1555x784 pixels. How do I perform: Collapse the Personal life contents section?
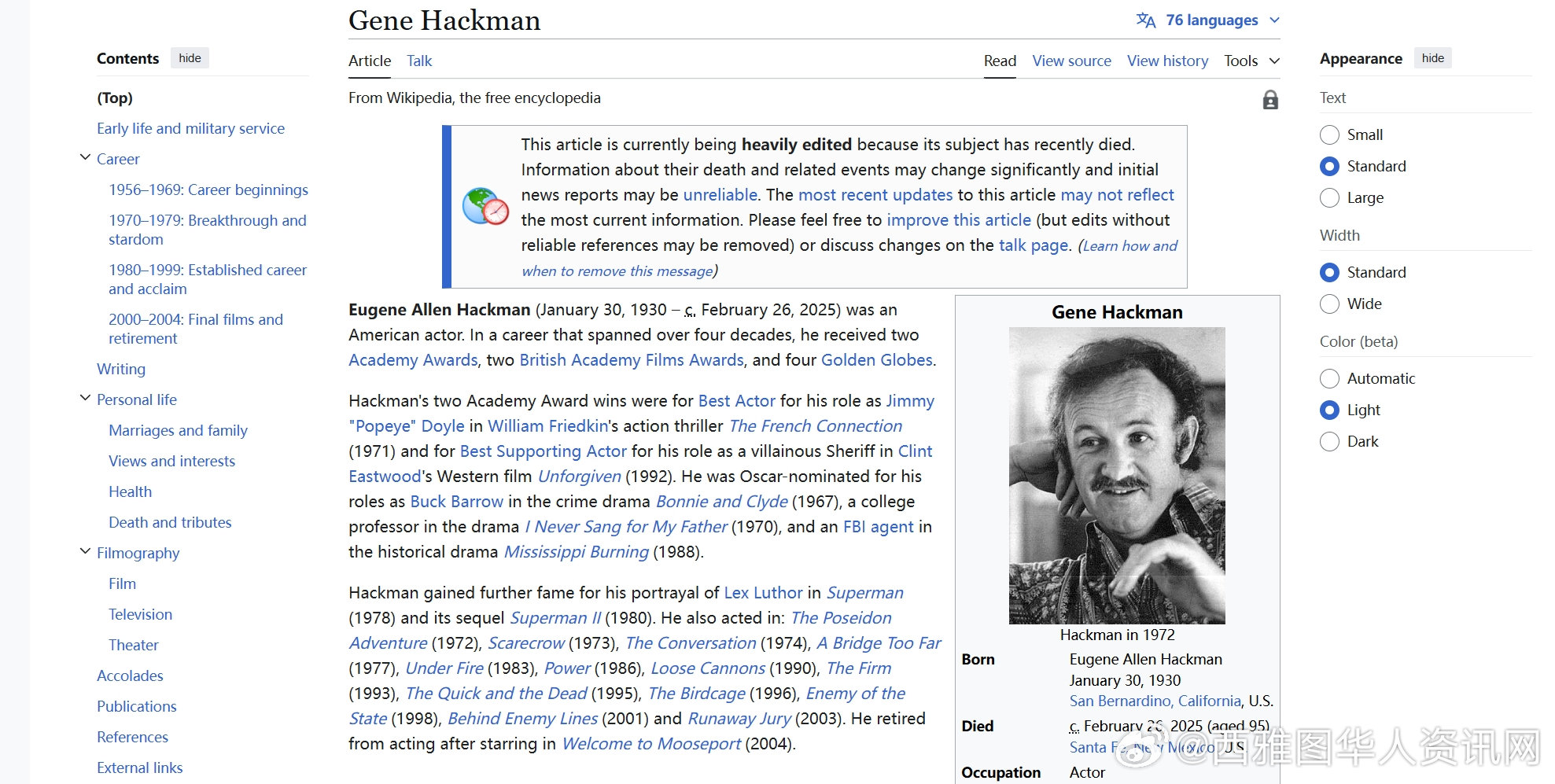coord(85,399)
